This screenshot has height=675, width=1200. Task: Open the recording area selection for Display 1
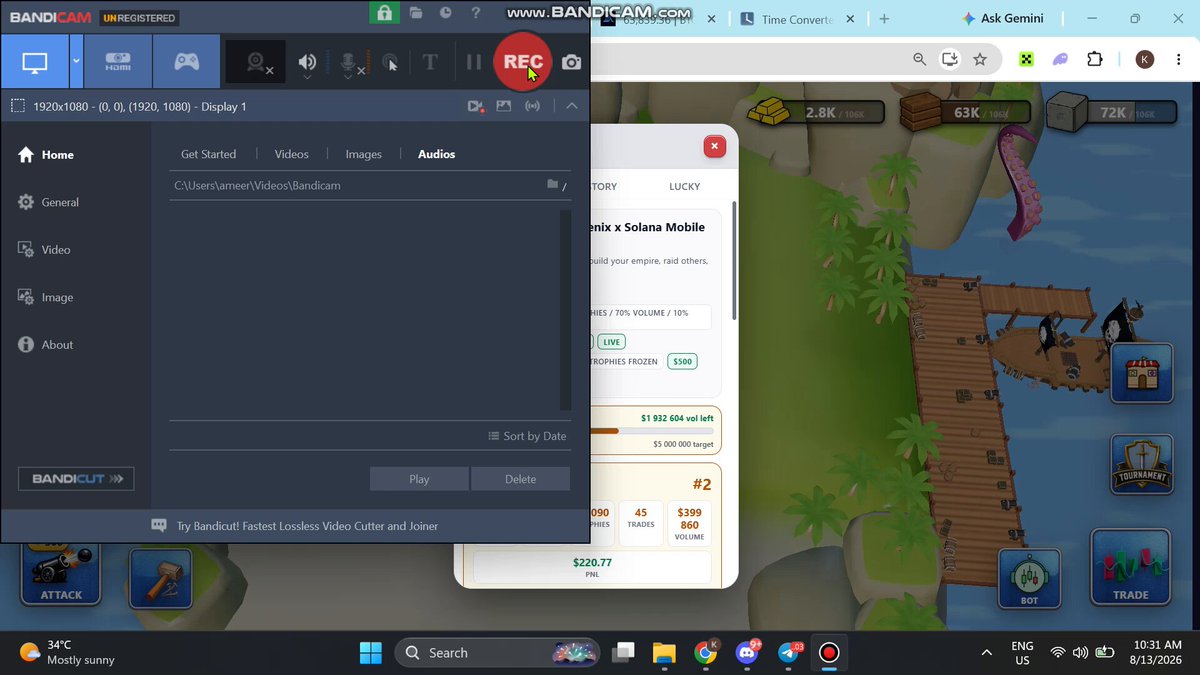point(129,106)
